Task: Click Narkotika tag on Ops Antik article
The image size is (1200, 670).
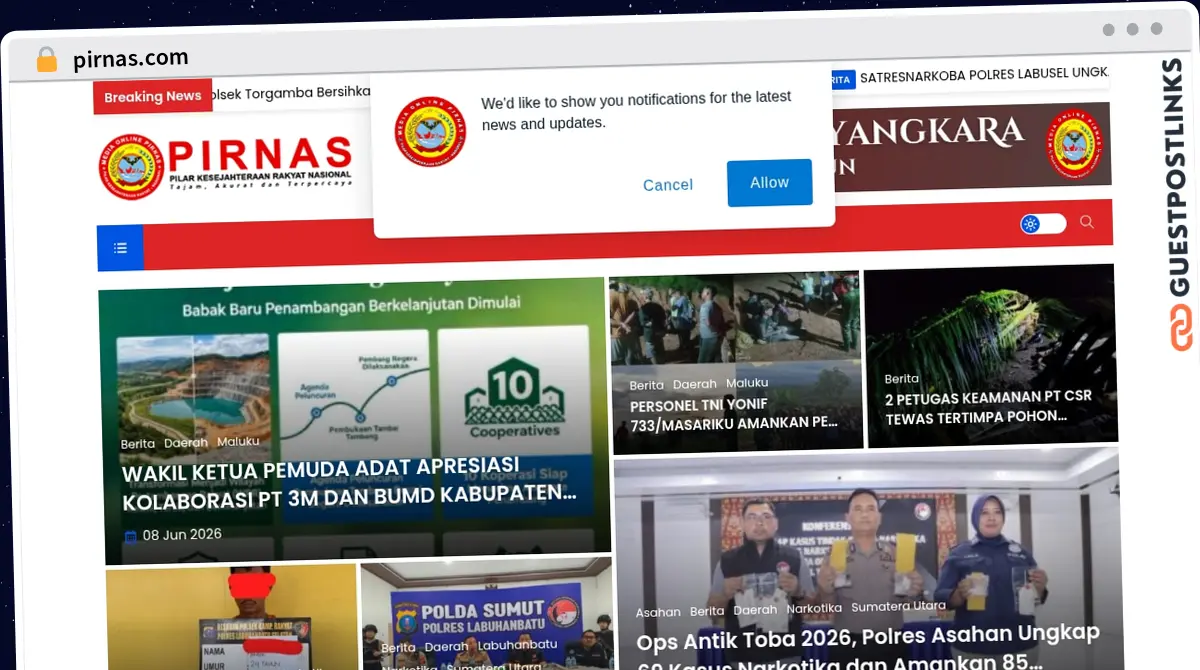Action: tap(813, 608)
